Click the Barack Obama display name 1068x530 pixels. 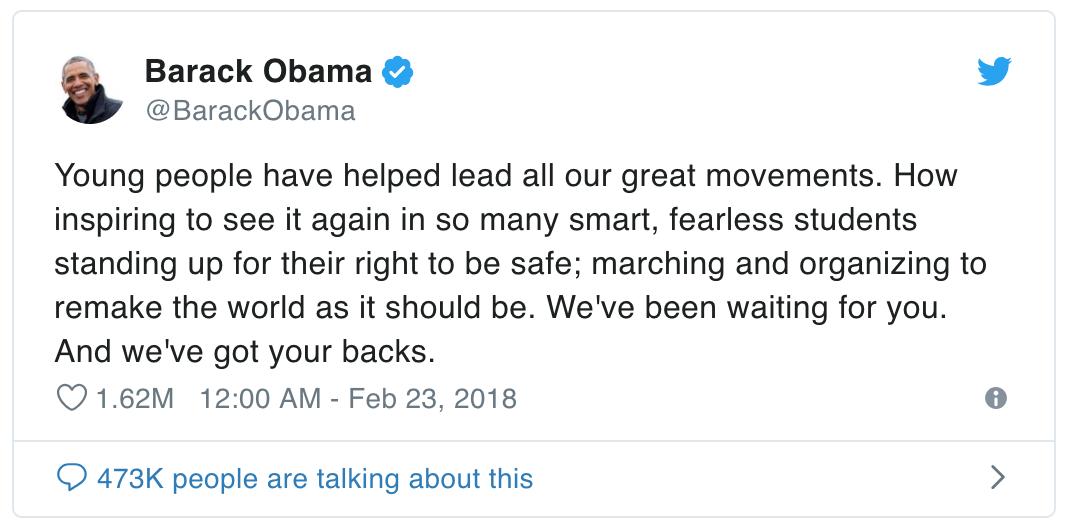coord(258,71)
